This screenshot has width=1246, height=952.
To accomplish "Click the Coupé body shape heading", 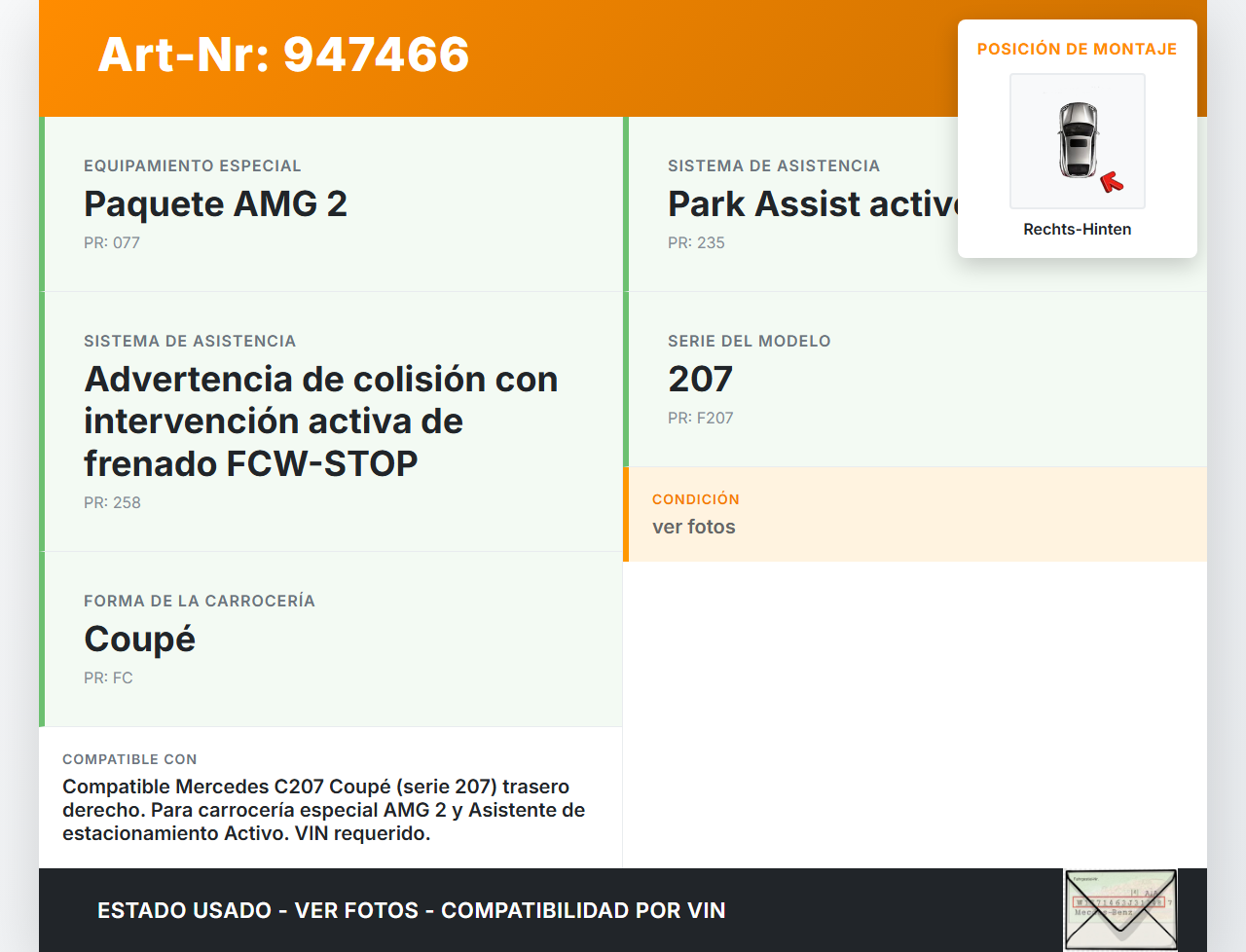I will [x=139, y=640].
